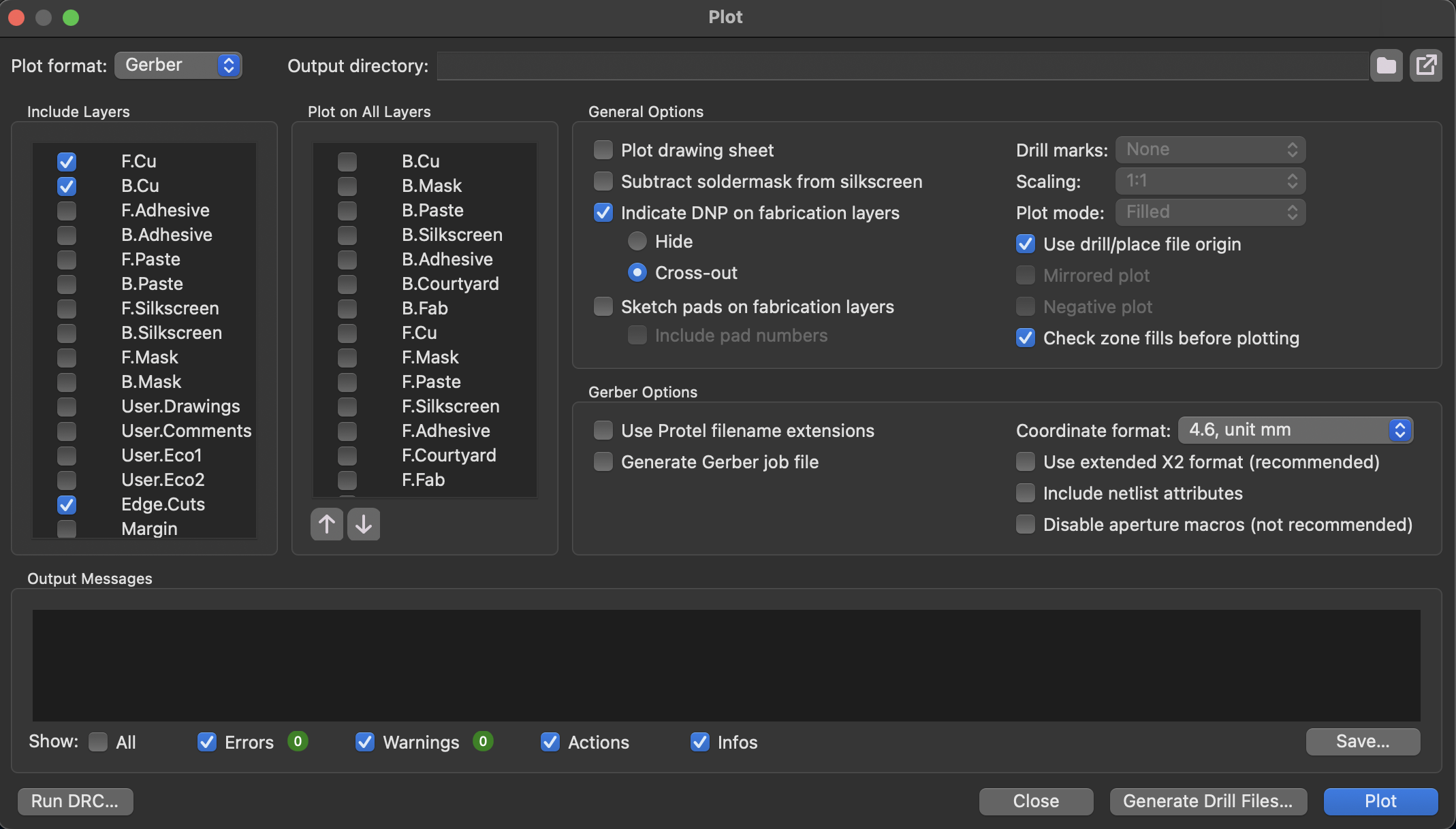Click the green Warnings count badge
This screenshot has width=1456, height=829.
(x=483, y=741)
